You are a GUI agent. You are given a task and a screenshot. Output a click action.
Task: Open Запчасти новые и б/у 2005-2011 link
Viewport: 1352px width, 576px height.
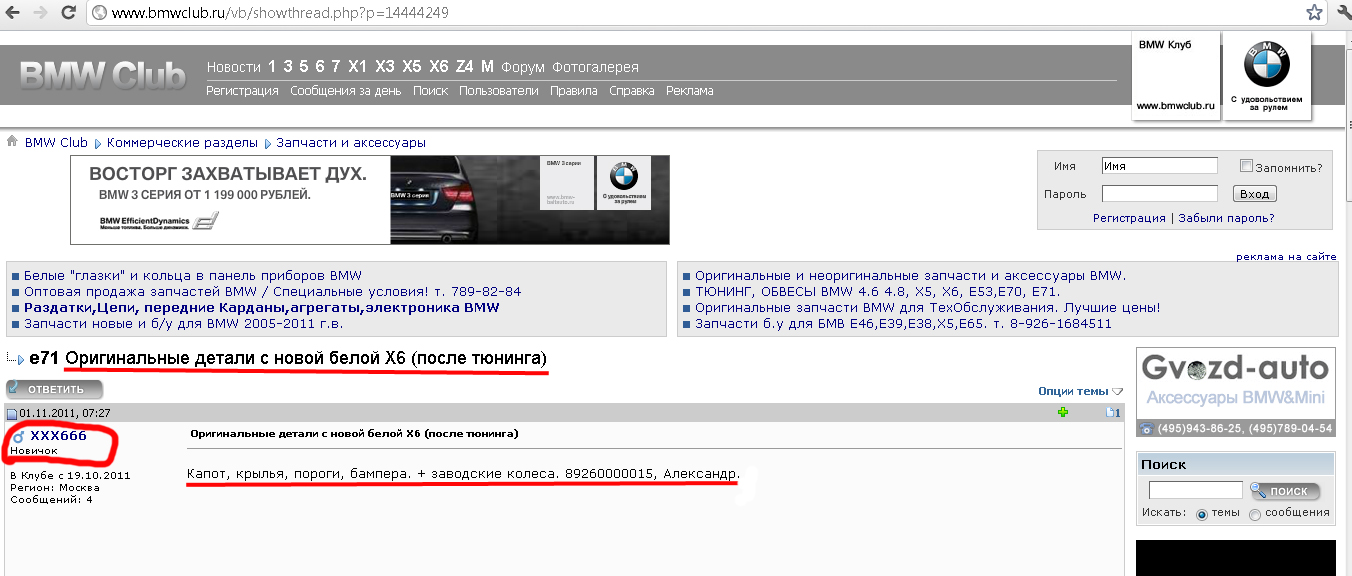tap(183, 324)
